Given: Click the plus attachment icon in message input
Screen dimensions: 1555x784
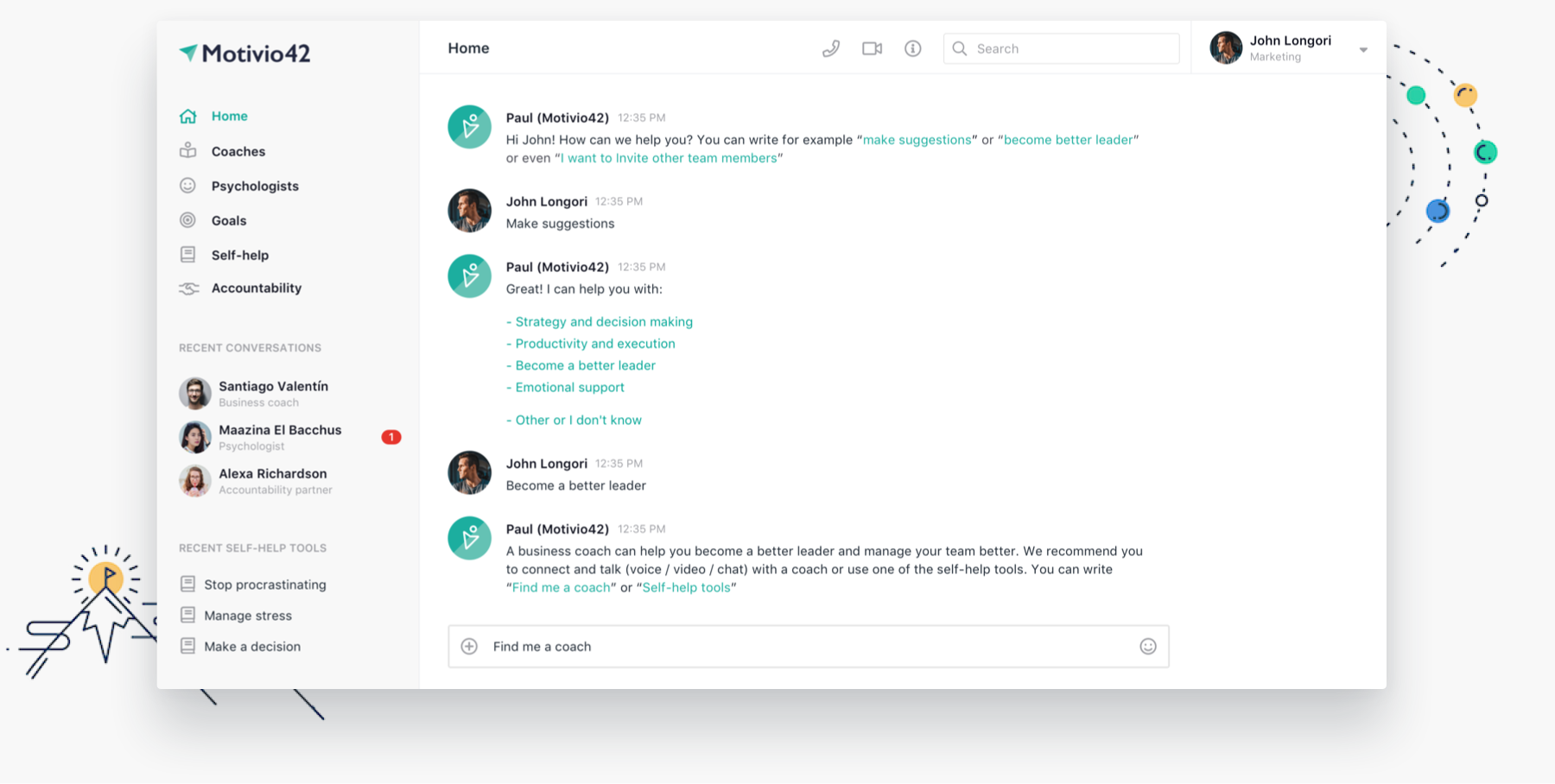Looking at the screenshot, I should tap(468, 646).
